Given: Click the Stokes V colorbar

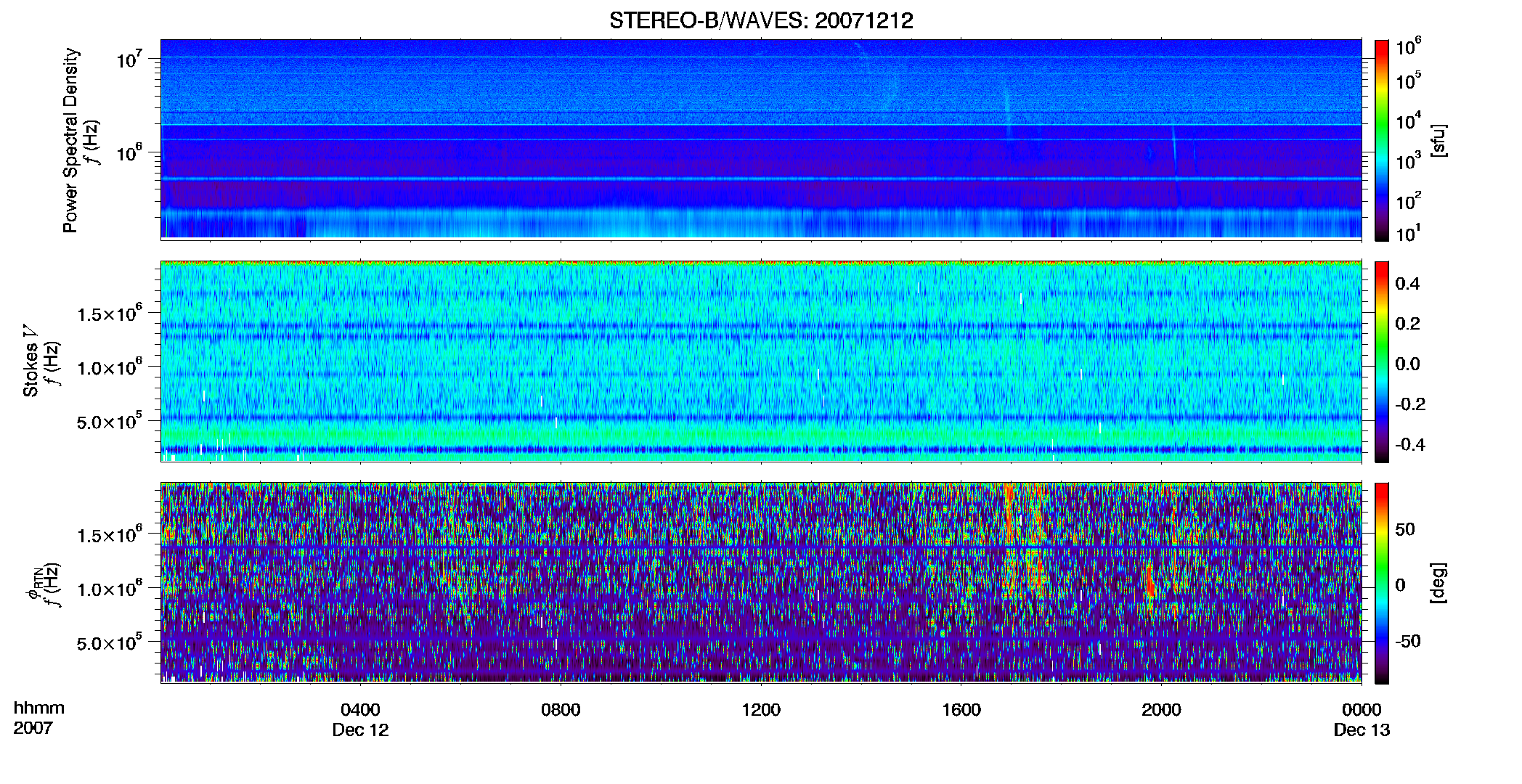Looking at the screenshot, I should point(1382,362).
